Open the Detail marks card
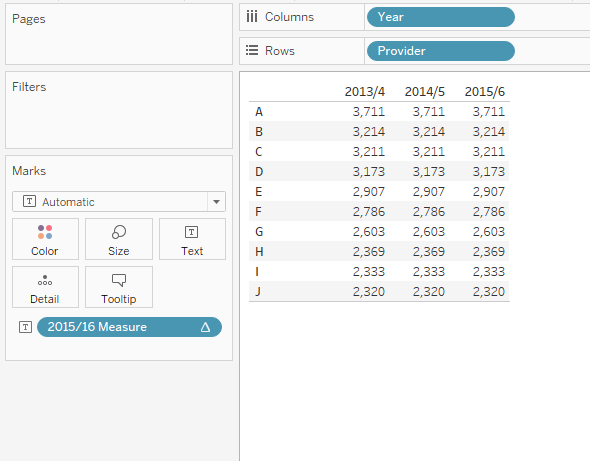This screenshot has height=461, width=590. [45, 287]
